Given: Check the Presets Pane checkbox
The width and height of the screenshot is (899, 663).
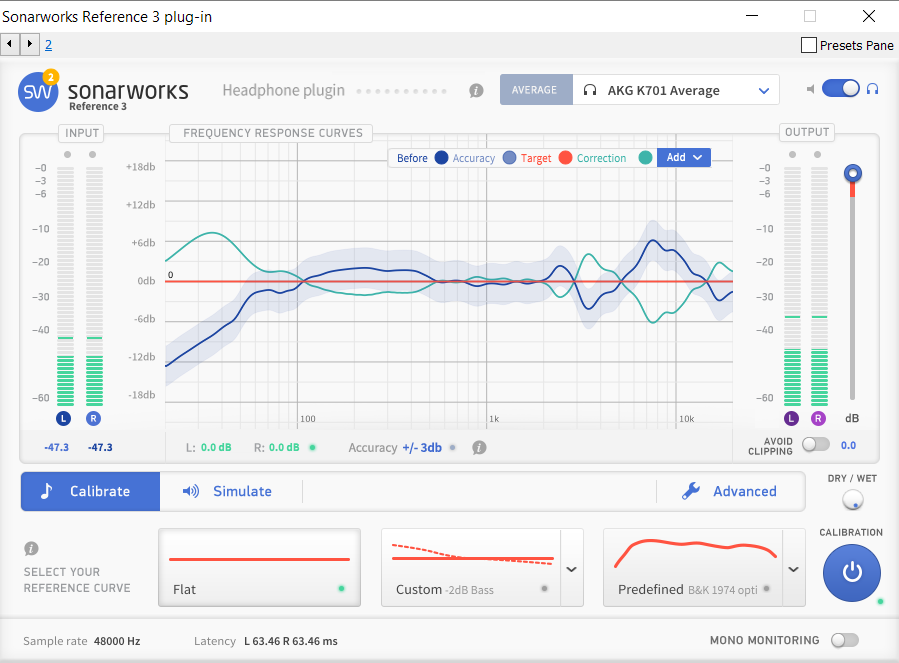Looking at the screenshot, I should pos(808,45).
